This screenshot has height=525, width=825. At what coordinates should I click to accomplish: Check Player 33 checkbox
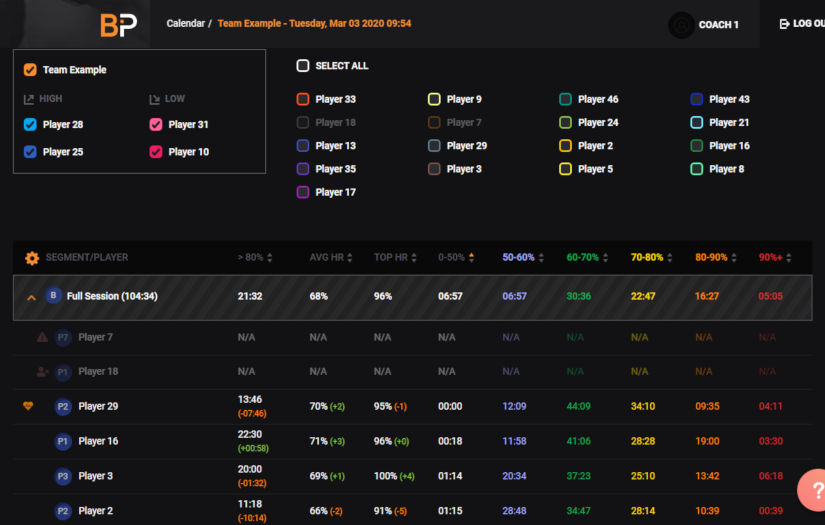(303, 99)
